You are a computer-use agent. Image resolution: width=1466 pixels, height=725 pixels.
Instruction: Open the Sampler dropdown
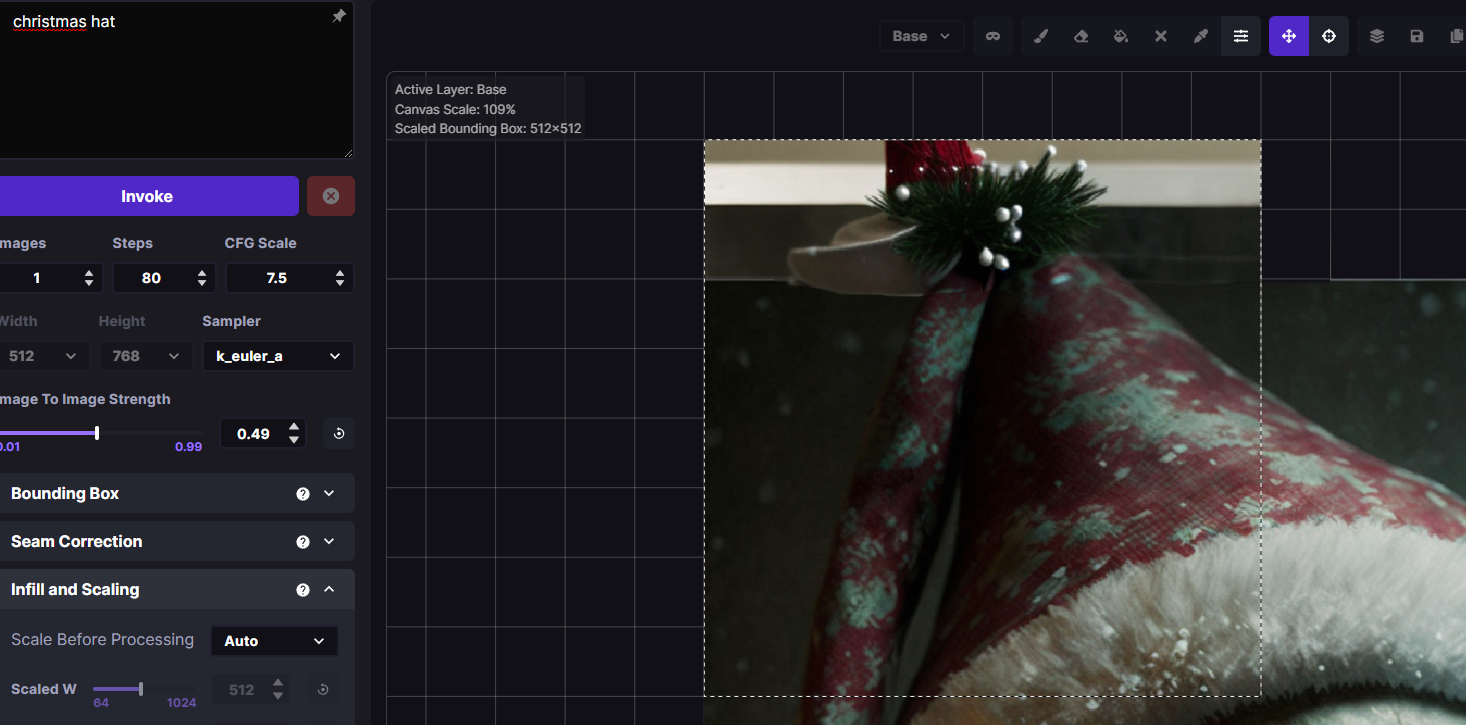coord(278,356)
